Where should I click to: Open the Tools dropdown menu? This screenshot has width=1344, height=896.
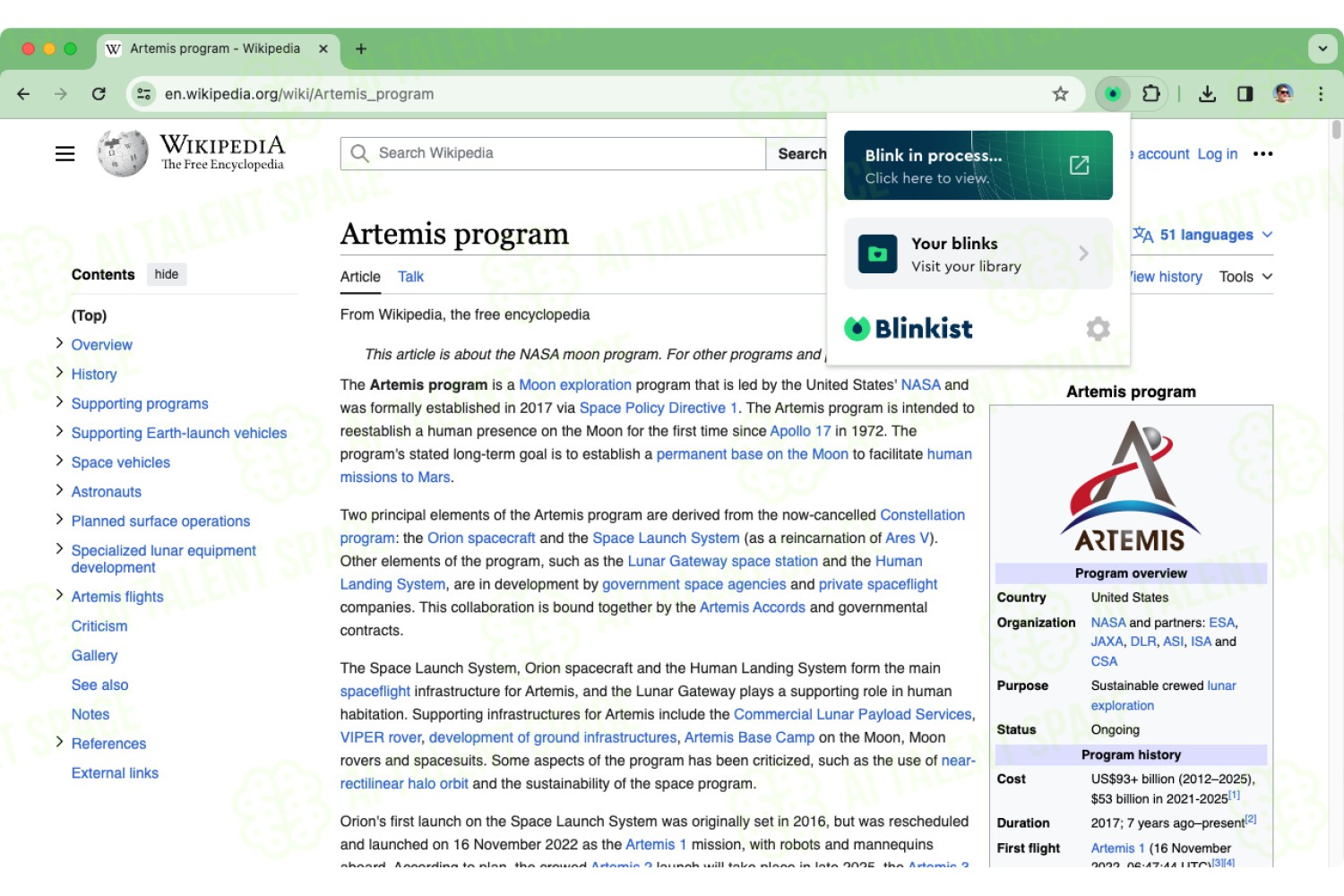pyautogui.click(x=1245, y=277)
